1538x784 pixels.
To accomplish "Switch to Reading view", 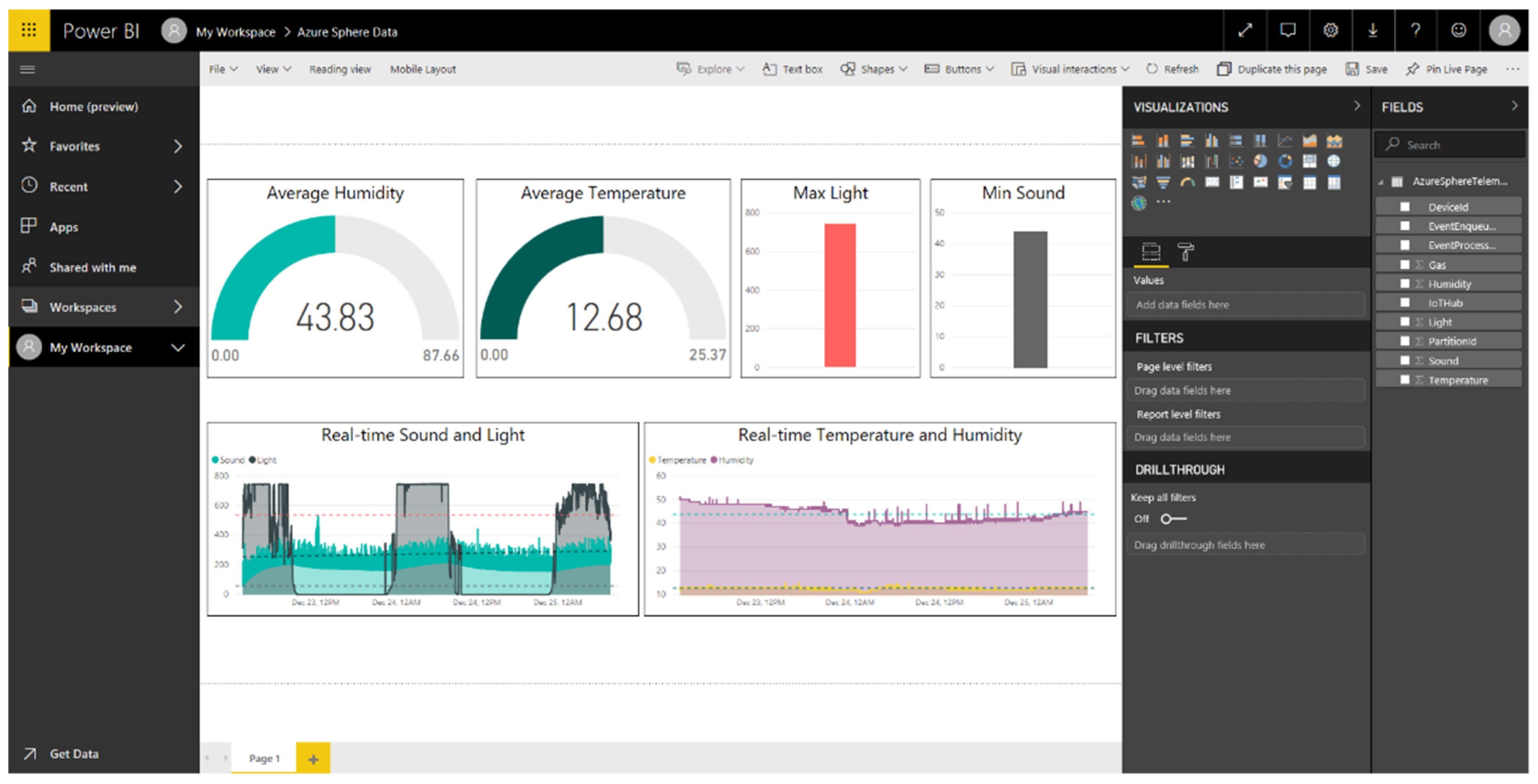I will click(340, 69).
